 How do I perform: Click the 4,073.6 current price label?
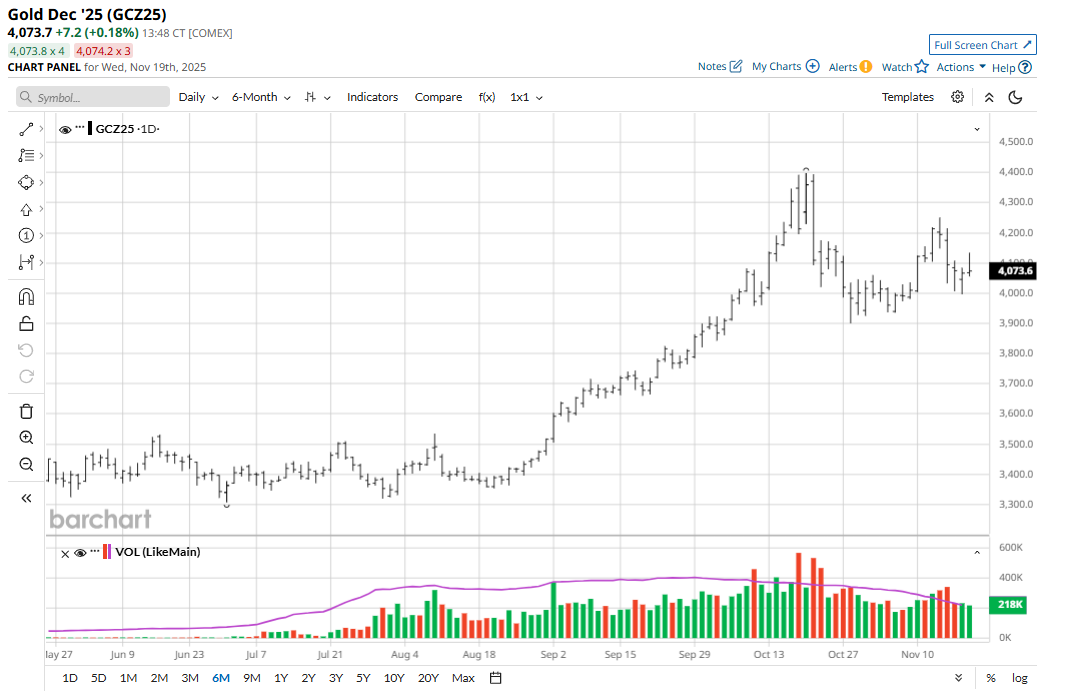[1012, 270]
